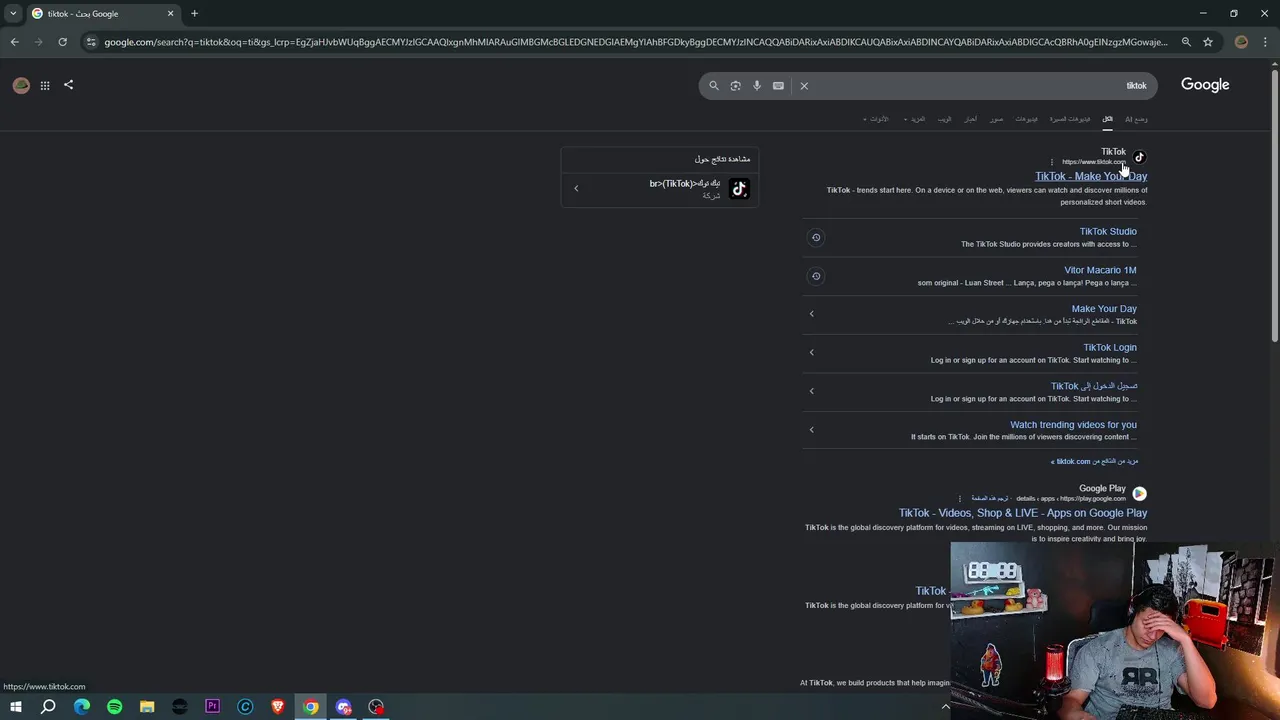Clear the search box with the X
The image size is (1280, 720).
tap(804, 86)
